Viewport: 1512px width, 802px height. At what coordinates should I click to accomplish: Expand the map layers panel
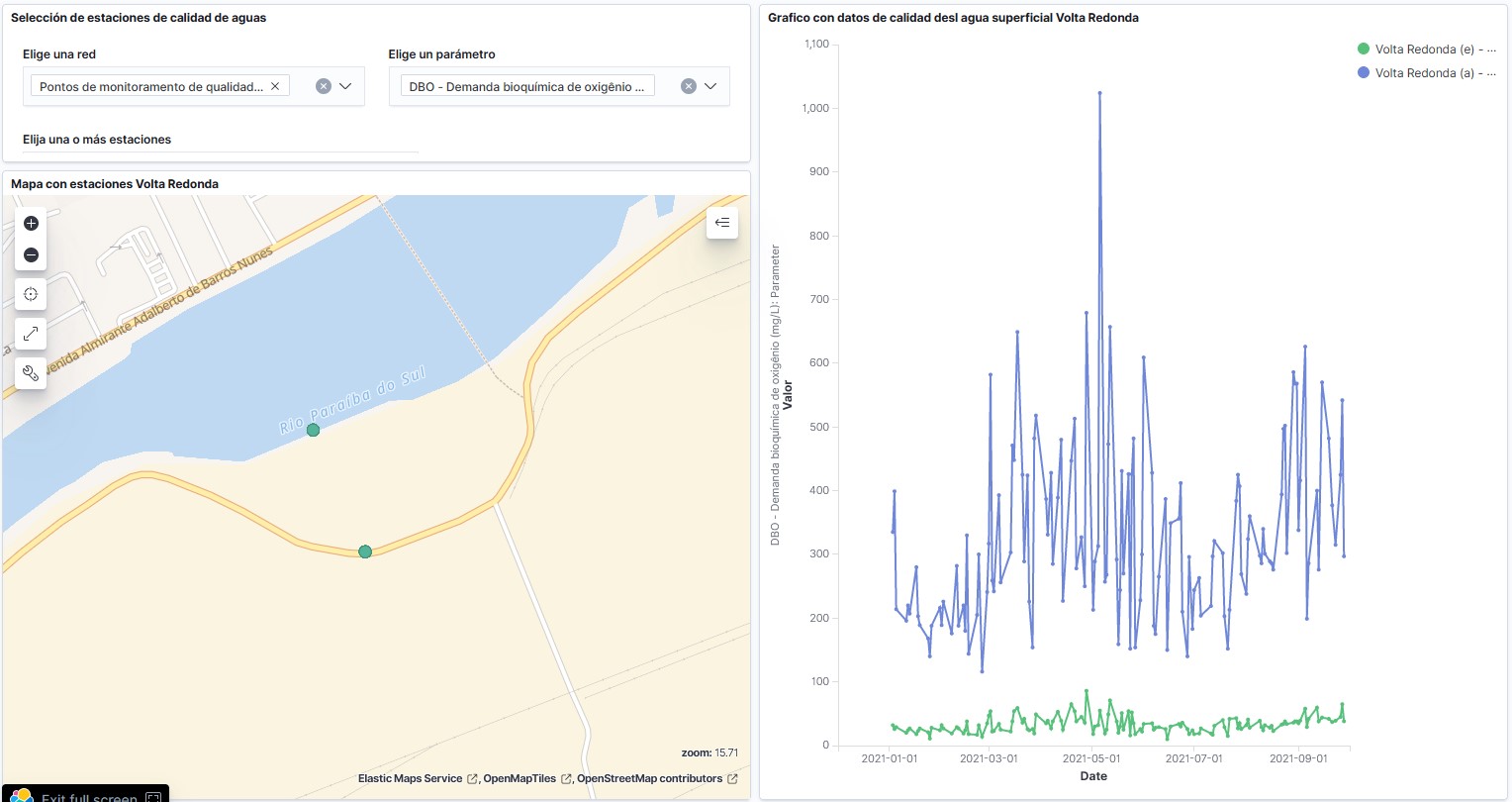point(722,223)
